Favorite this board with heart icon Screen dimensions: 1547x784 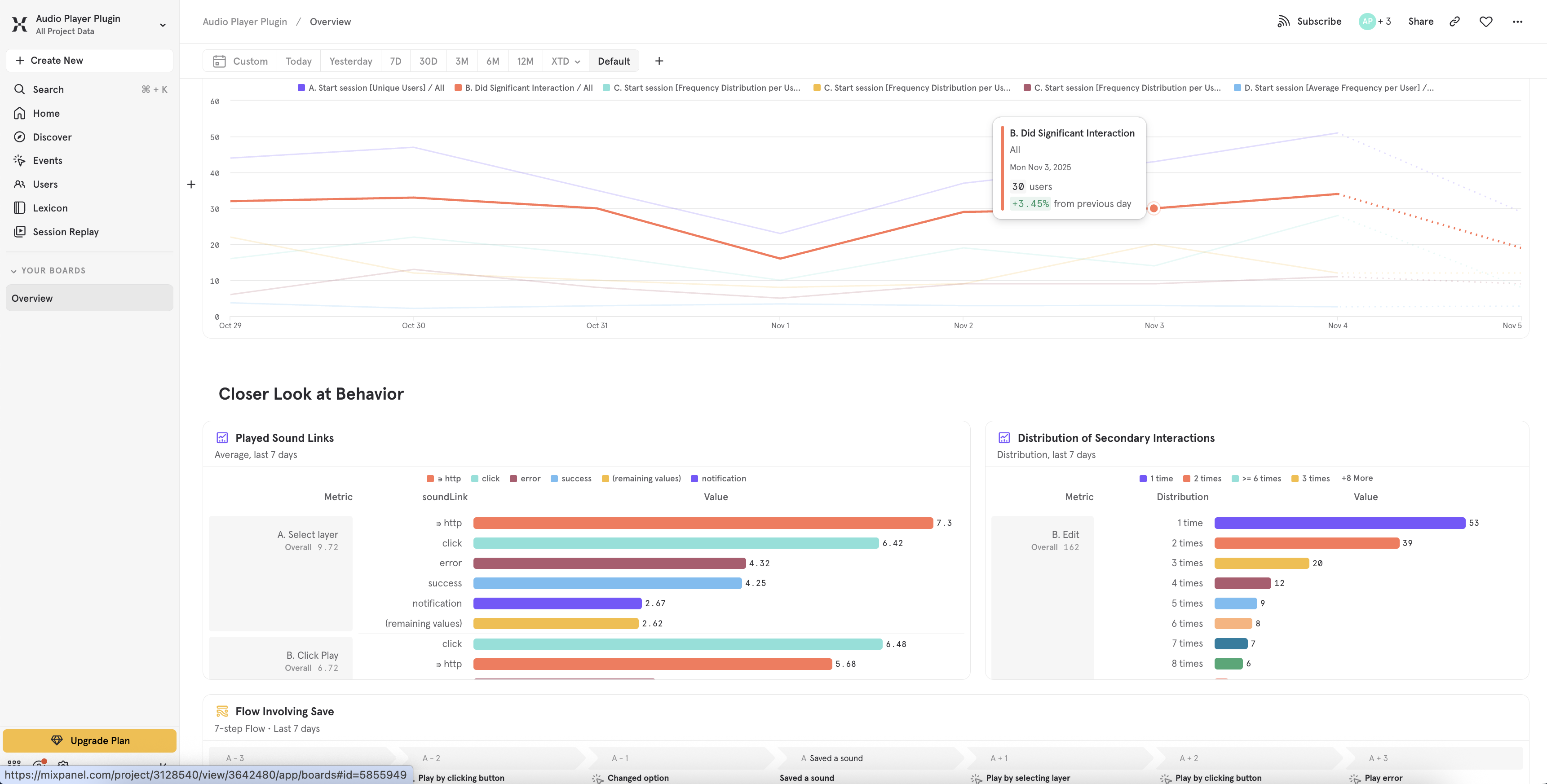point(1485,22)
